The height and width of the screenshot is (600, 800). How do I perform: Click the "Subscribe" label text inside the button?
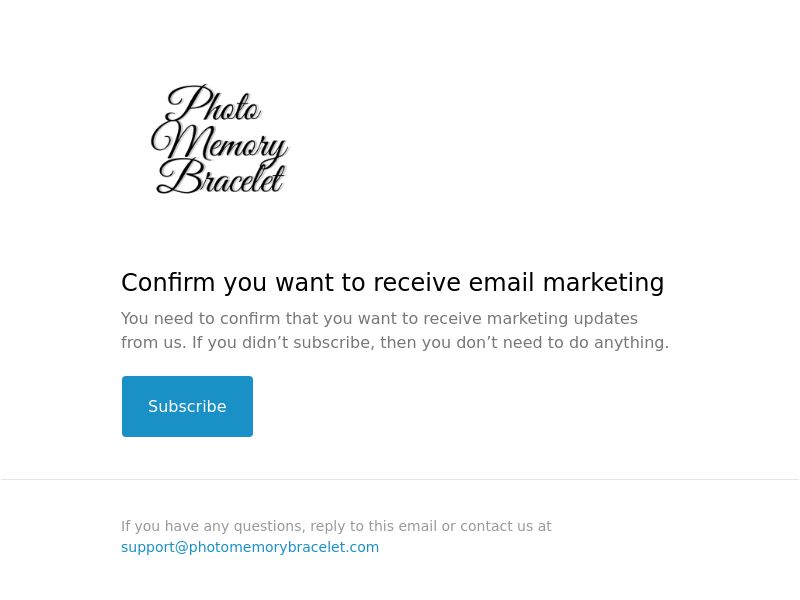pyautogui.click(x=187, y=406)
